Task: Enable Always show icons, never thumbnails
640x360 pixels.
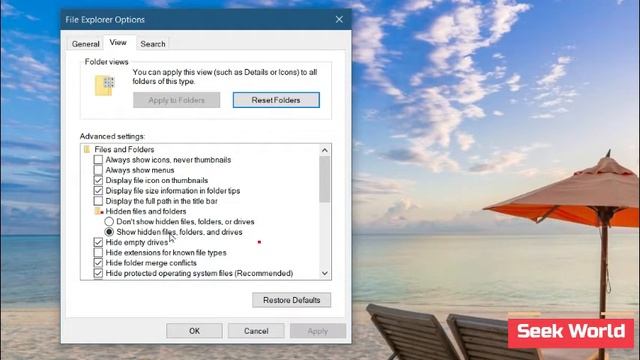Action: [x=98, y=160]
